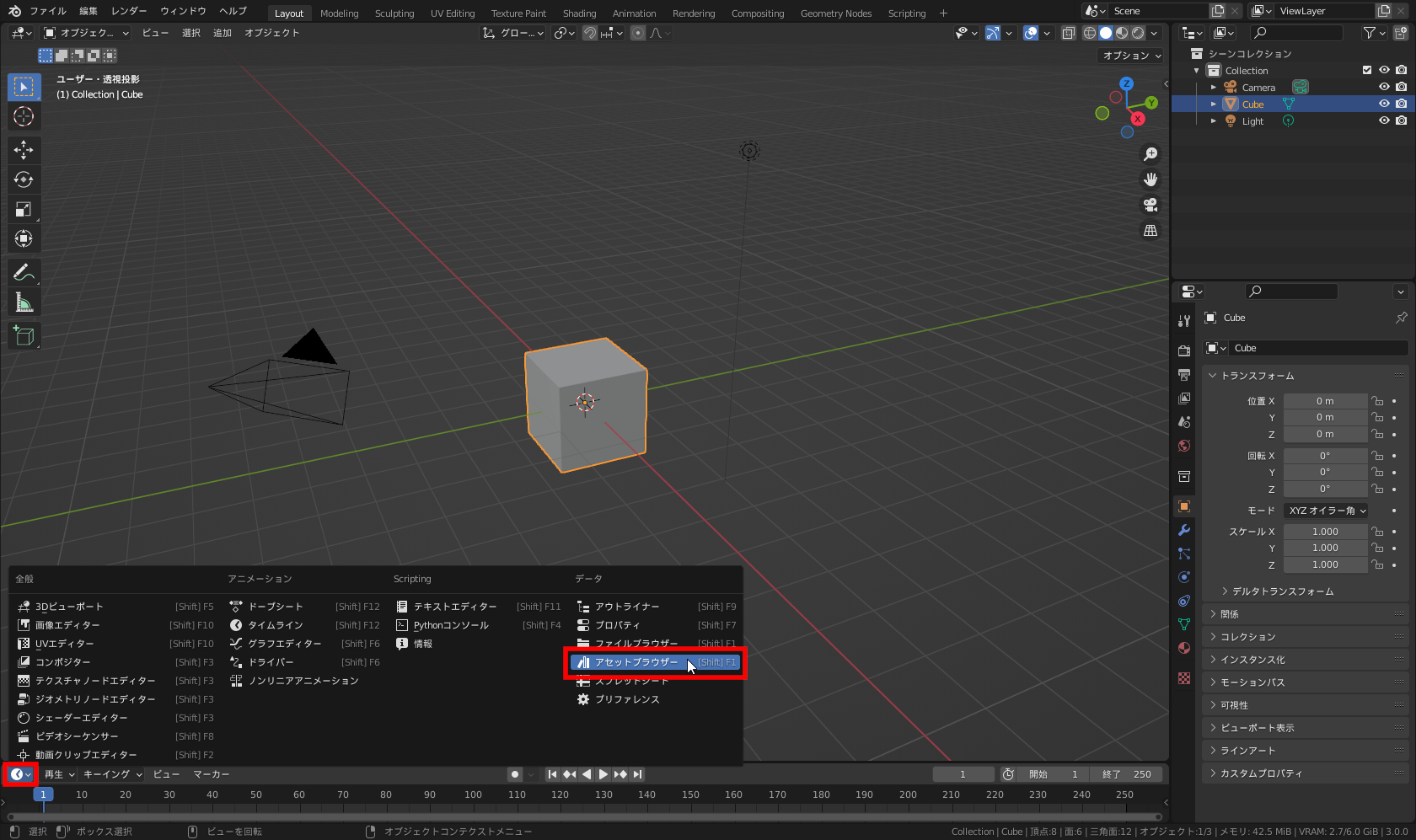Choose プリファレンス from editor type menu
1416x840 pixels.
[655, 699]
